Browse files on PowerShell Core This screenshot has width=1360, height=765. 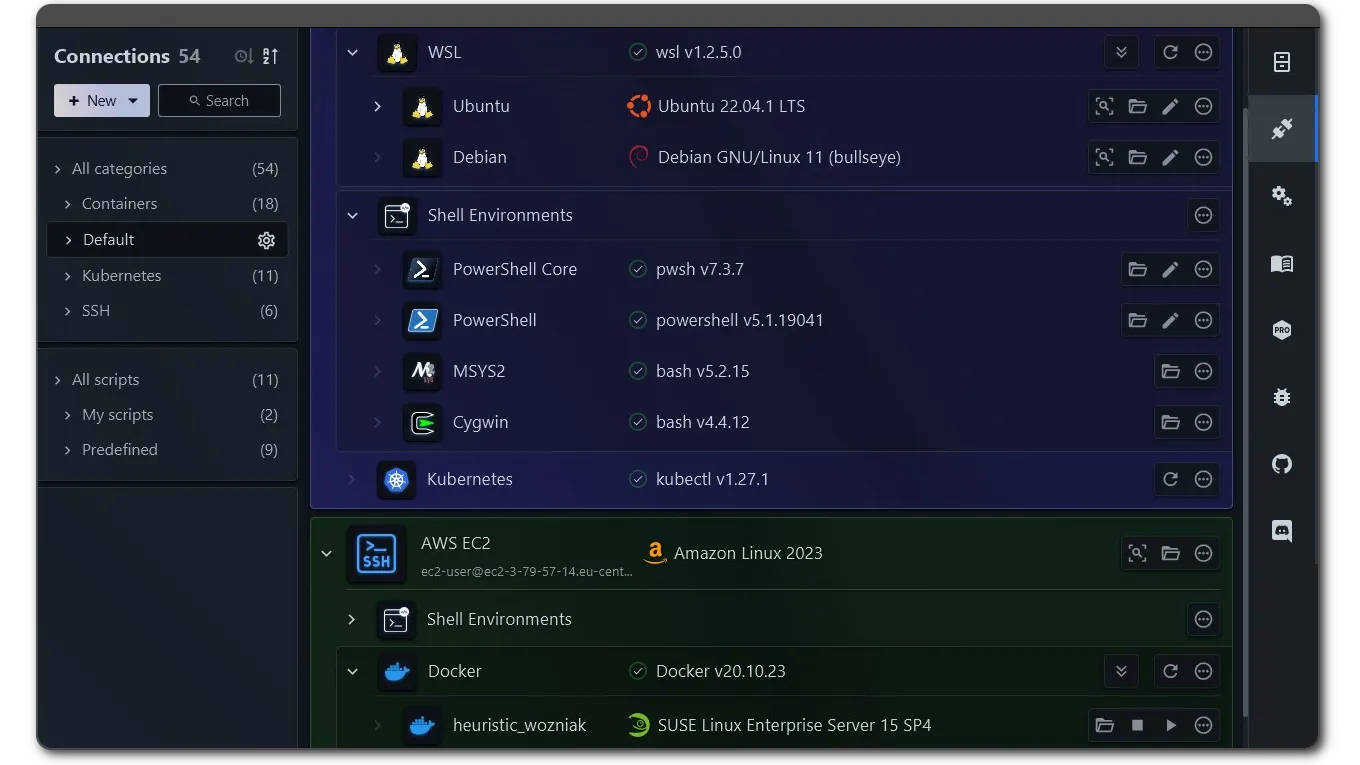[x=1137, y=269]
